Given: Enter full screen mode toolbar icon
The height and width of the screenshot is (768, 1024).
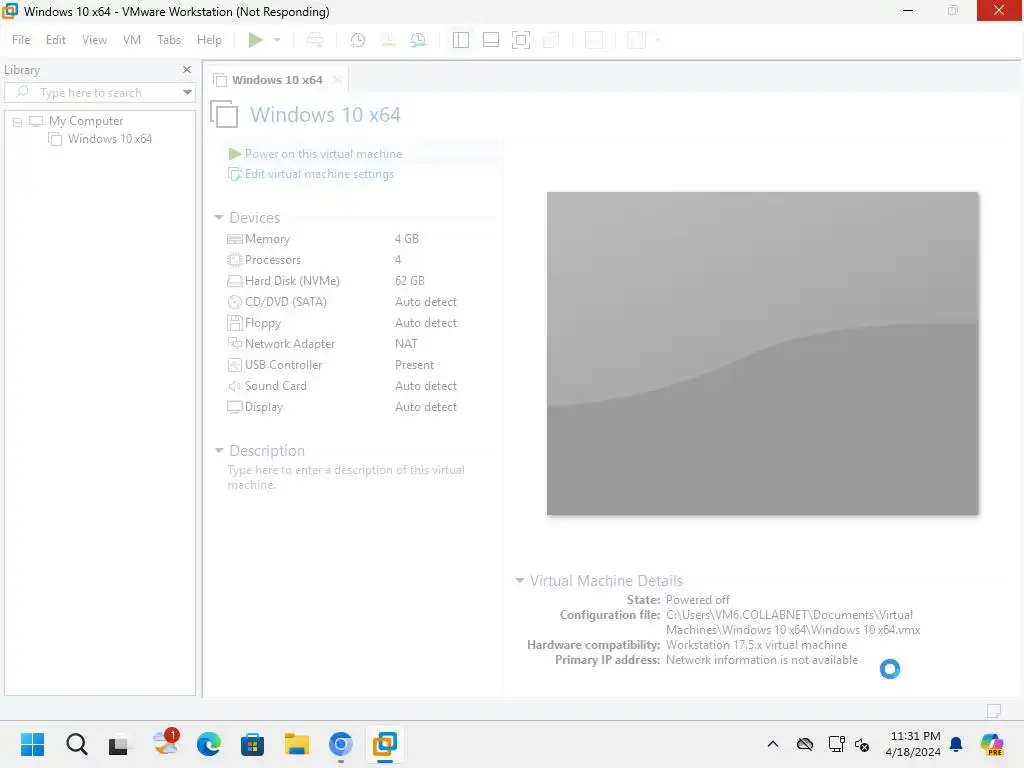Looking at the screenshot, I should 520,40.
